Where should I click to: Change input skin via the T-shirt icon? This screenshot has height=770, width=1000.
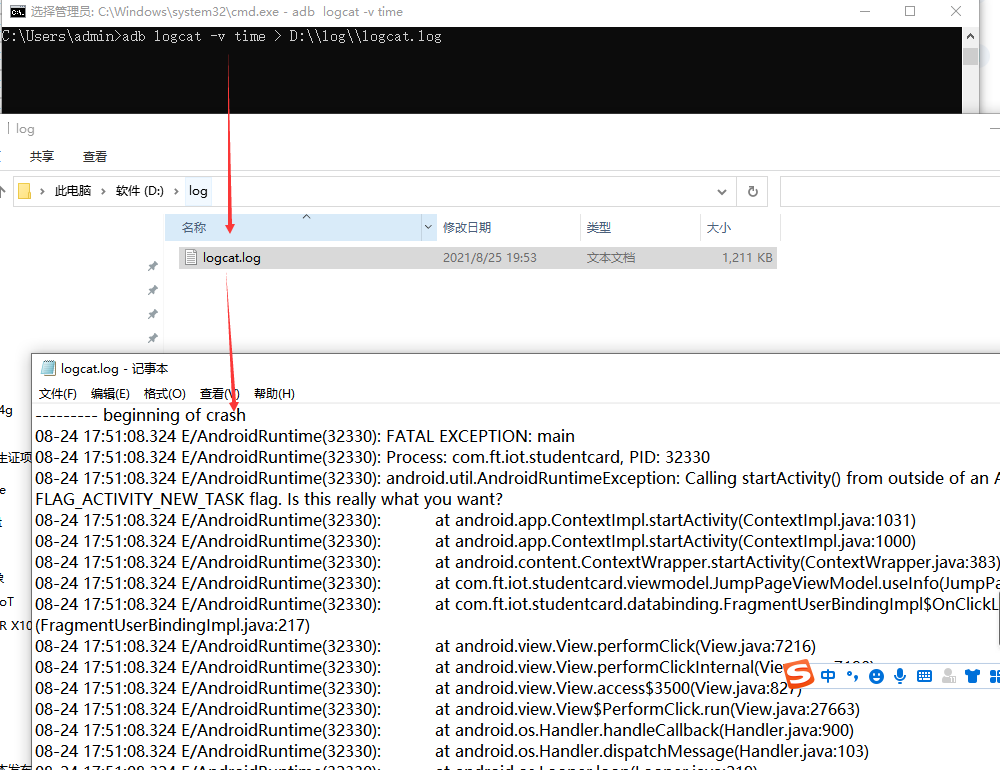(971, 675)
